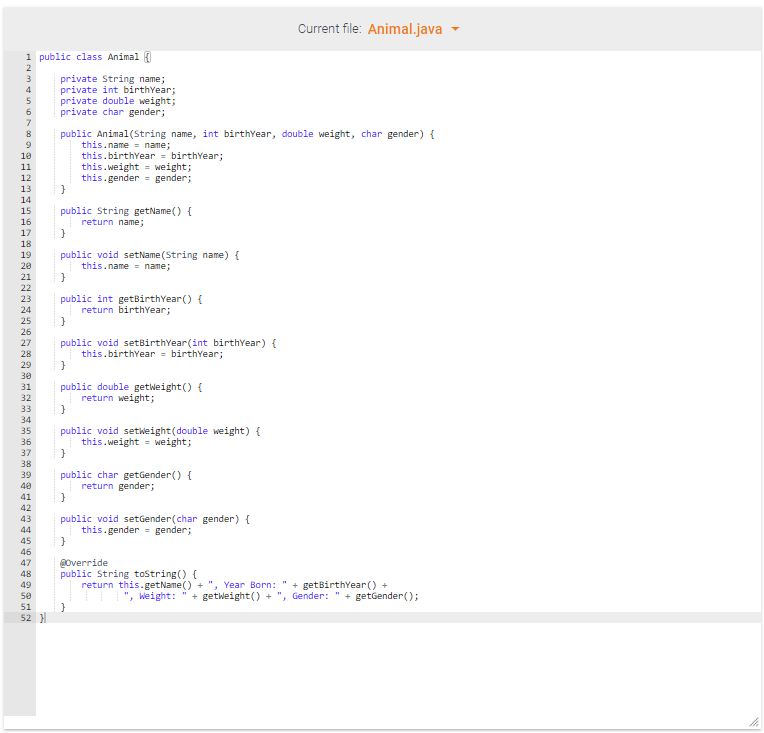
Task: Click 'public void setGender(char gender) {' line
Action: coord(155,519)
